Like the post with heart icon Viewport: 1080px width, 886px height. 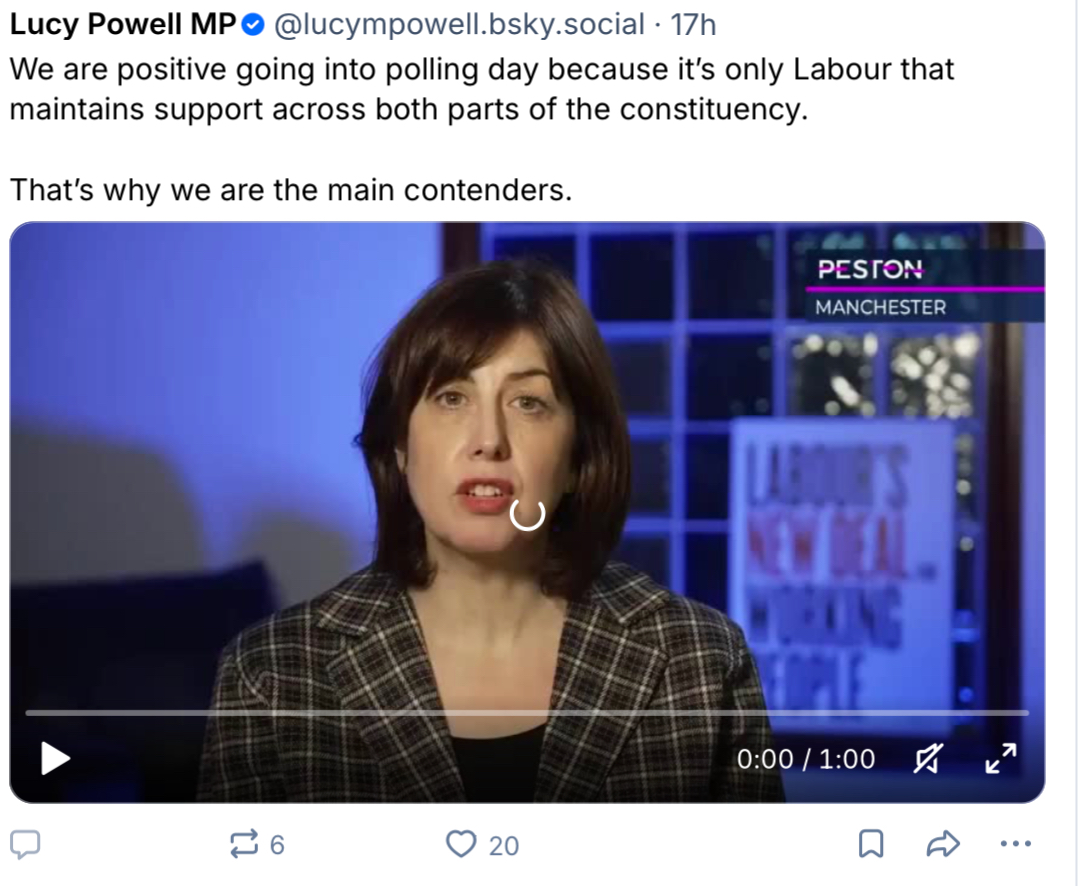point(461,845)
